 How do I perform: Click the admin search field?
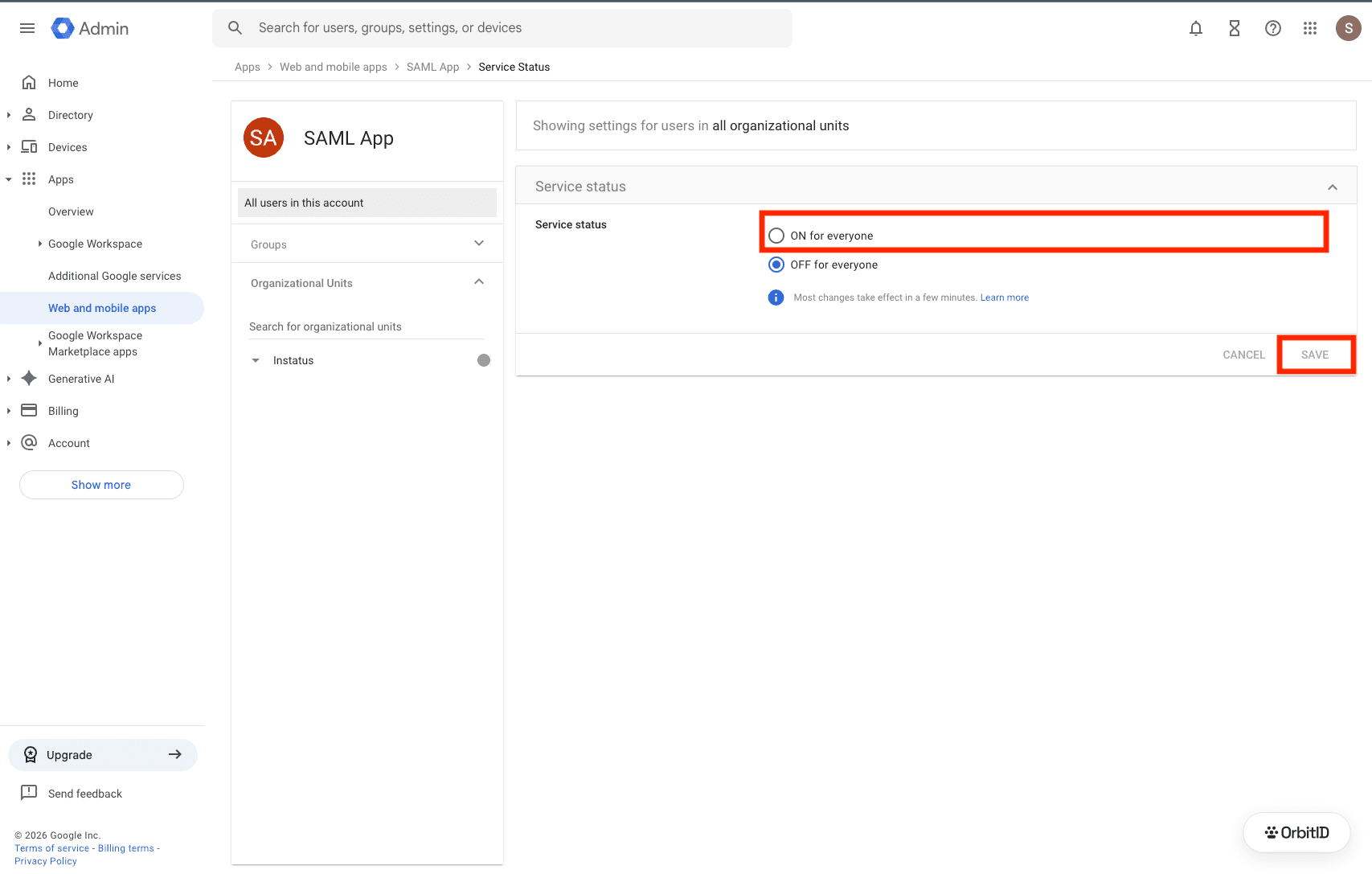pyautogui.click(x=502, y=28)
